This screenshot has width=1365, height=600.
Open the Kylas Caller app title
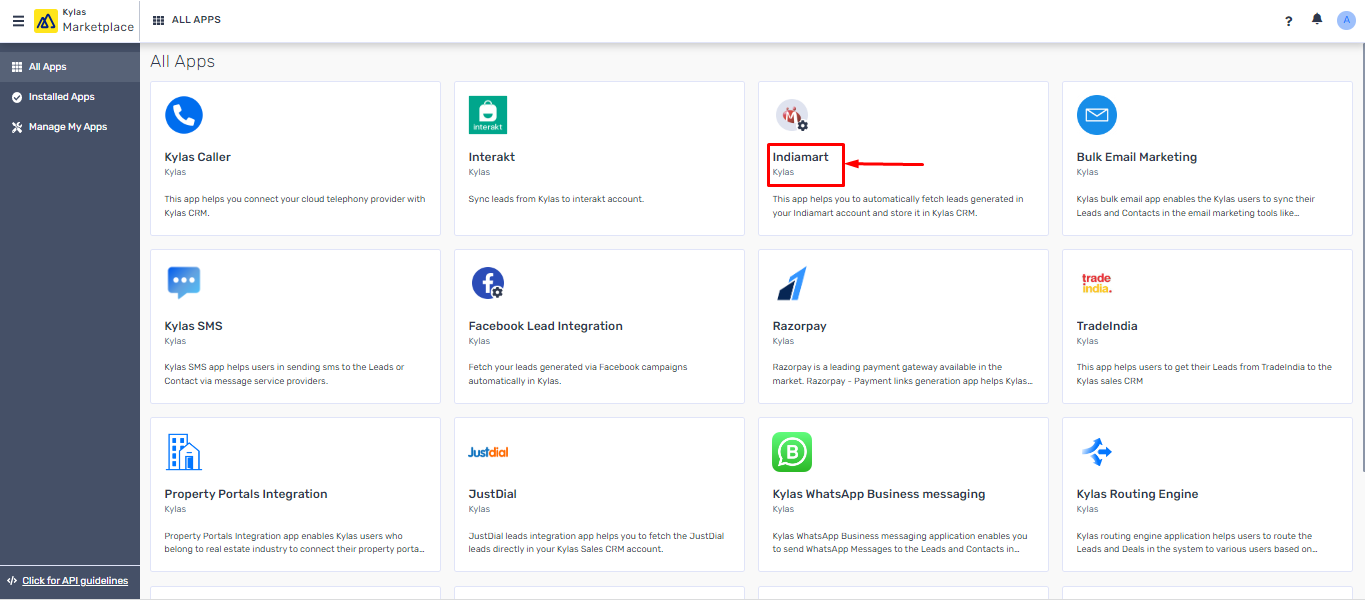pos(198,157)
